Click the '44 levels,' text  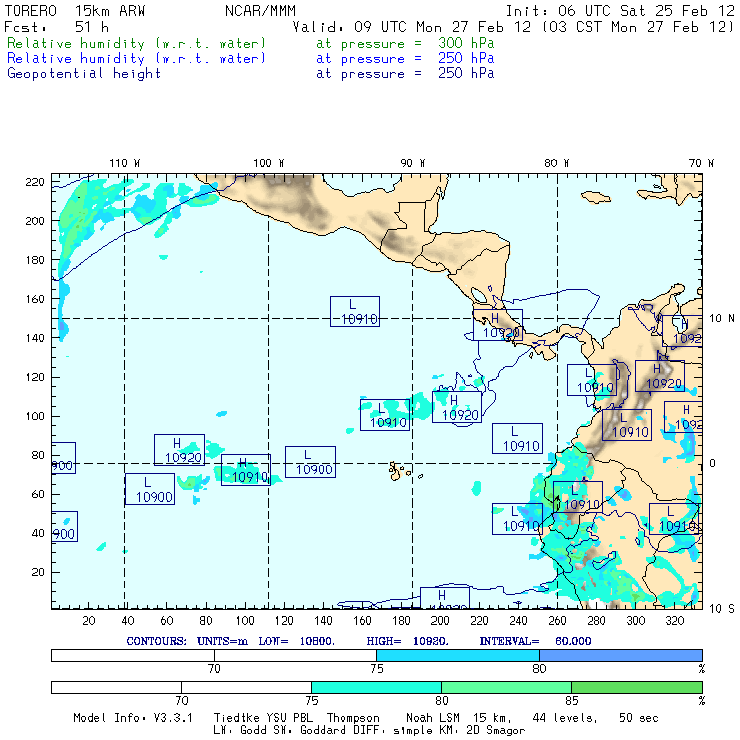(565, 718)
